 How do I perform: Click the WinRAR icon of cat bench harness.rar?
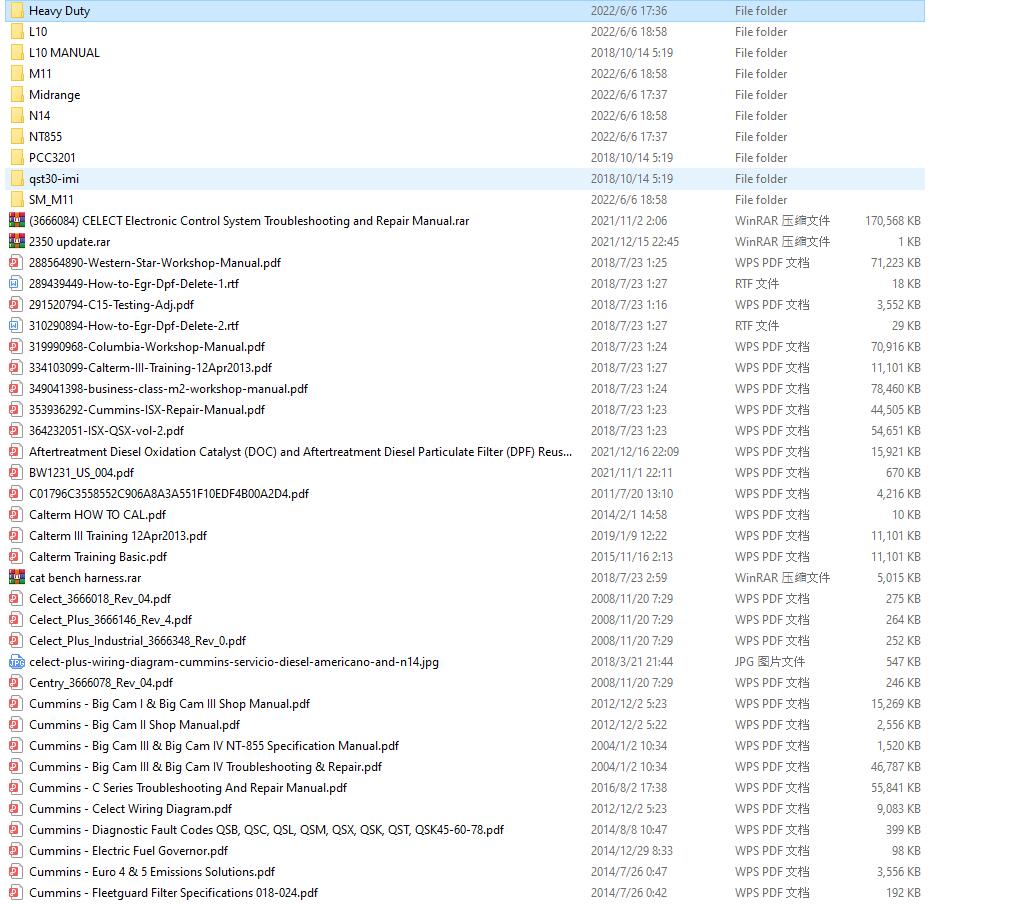pos(17,577)
